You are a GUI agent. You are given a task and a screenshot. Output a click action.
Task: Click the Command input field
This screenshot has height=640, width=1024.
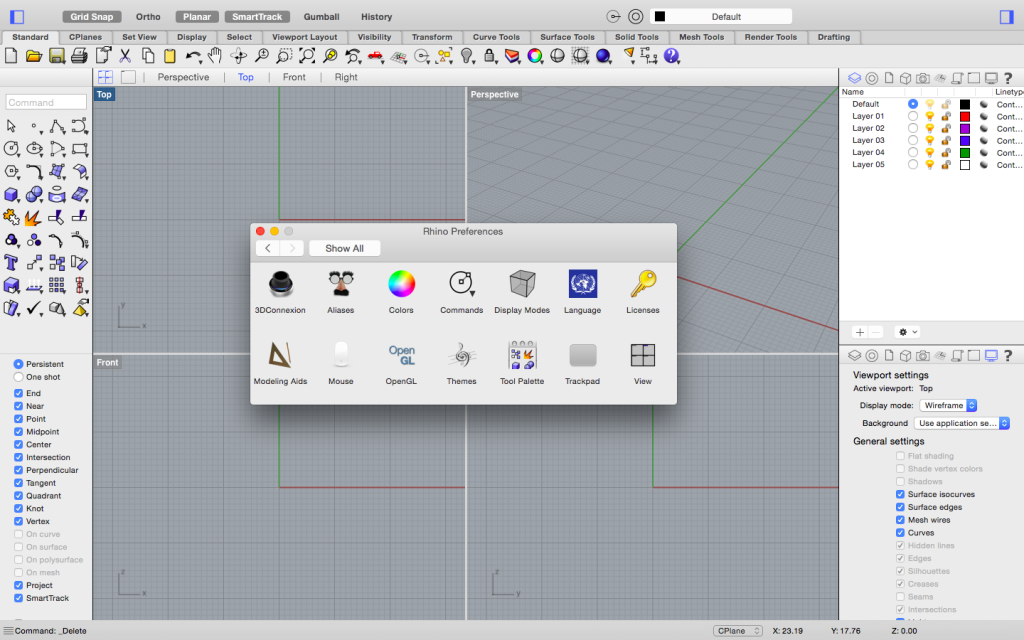[x=46, y=102]
